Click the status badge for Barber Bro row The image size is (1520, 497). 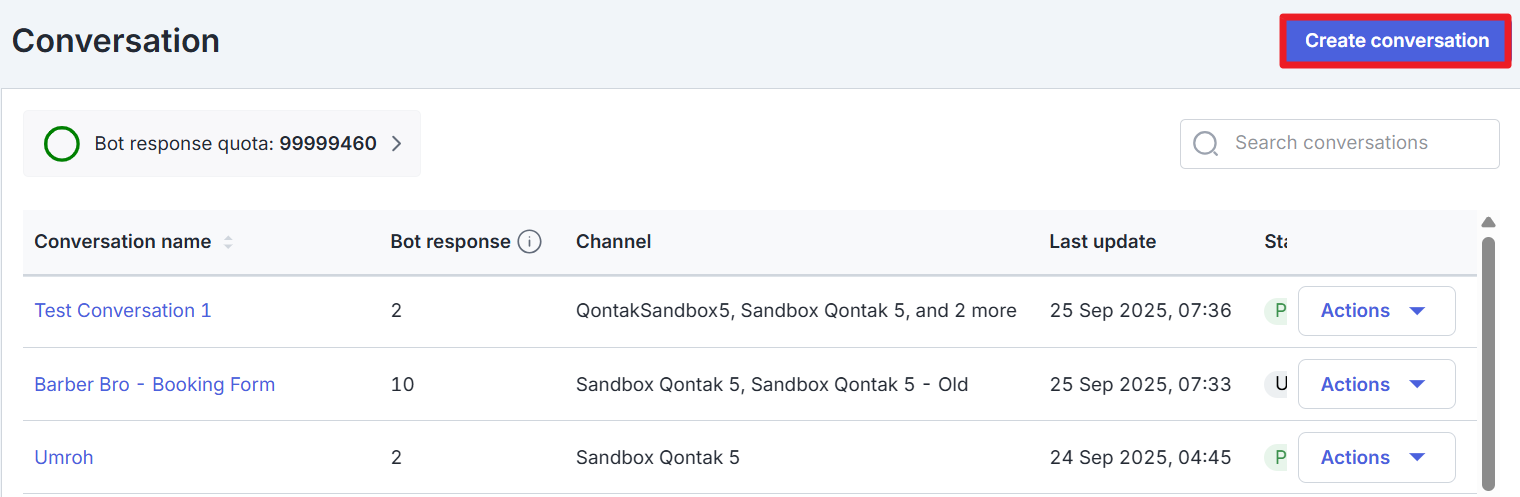coord(1277,385)
